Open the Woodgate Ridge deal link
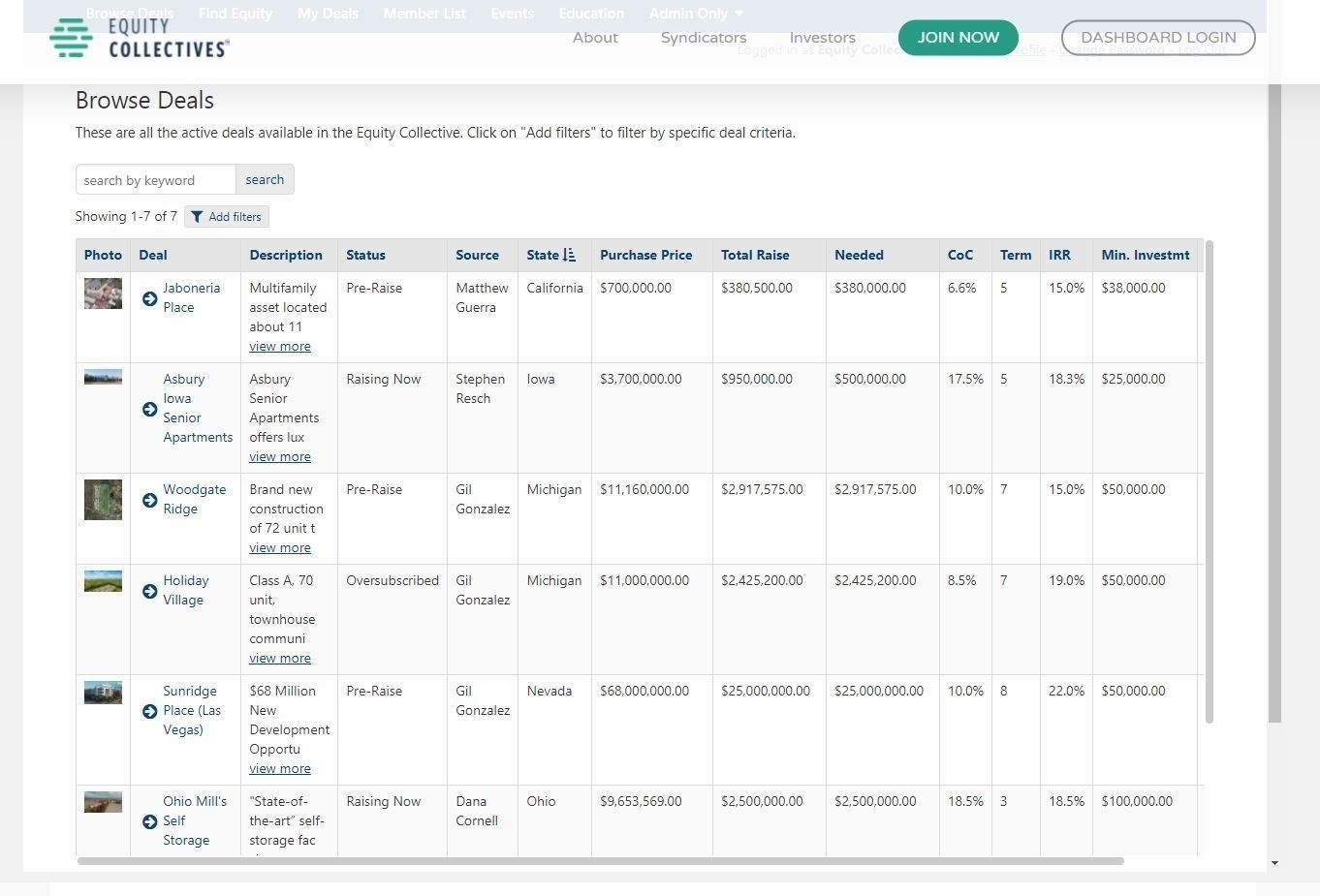1320x896 pixels. click(x=194, y=499)
